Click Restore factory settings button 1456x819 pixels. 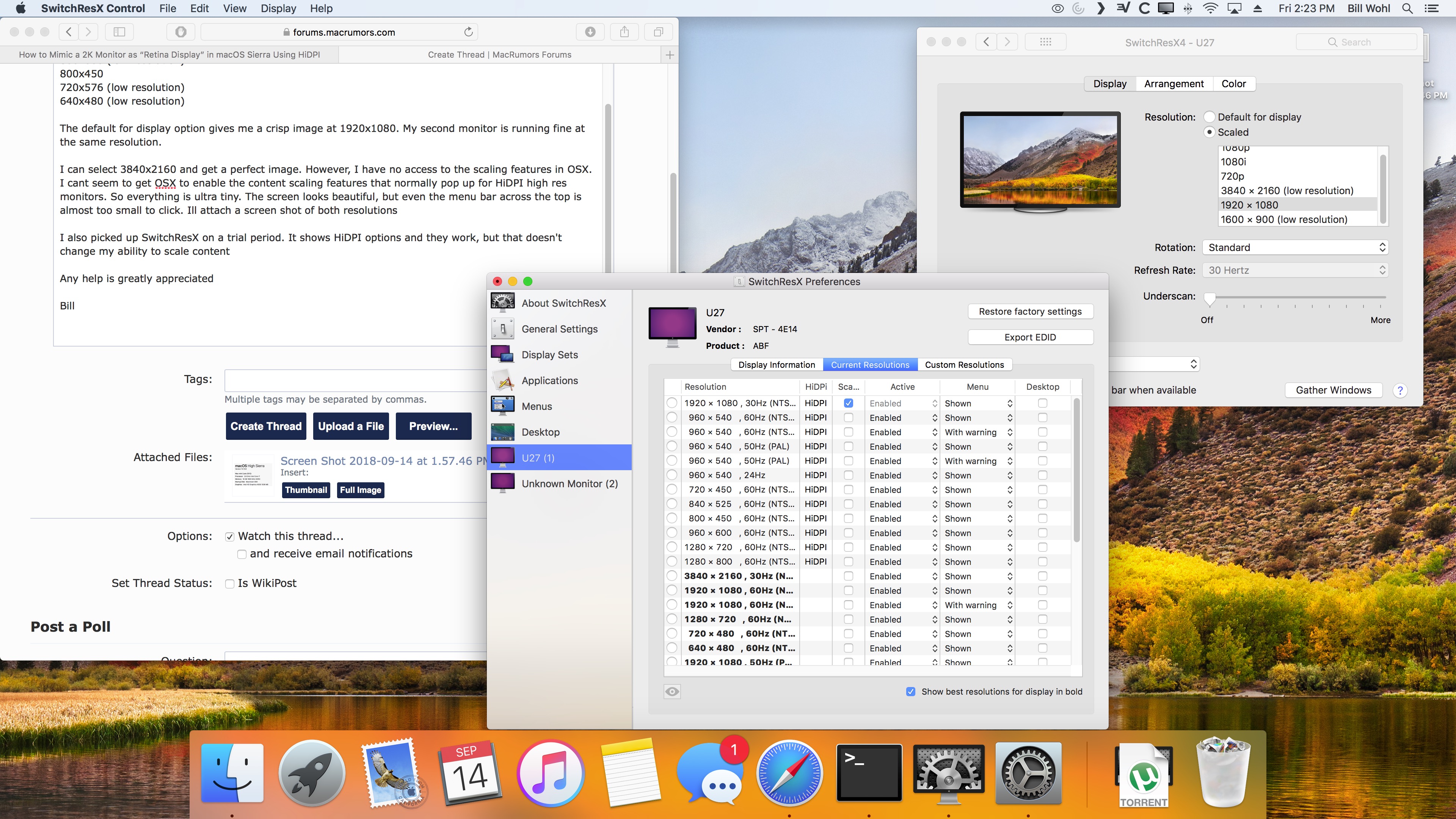click(1030, 311)
